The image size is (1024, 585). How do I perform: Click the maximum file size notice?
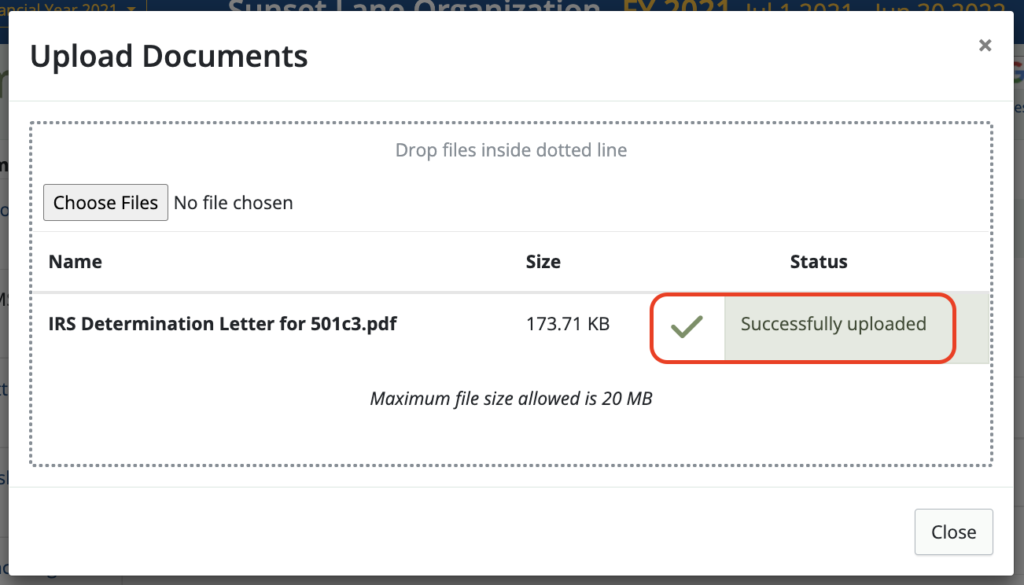pyautogui.click(x=511, y=398)
